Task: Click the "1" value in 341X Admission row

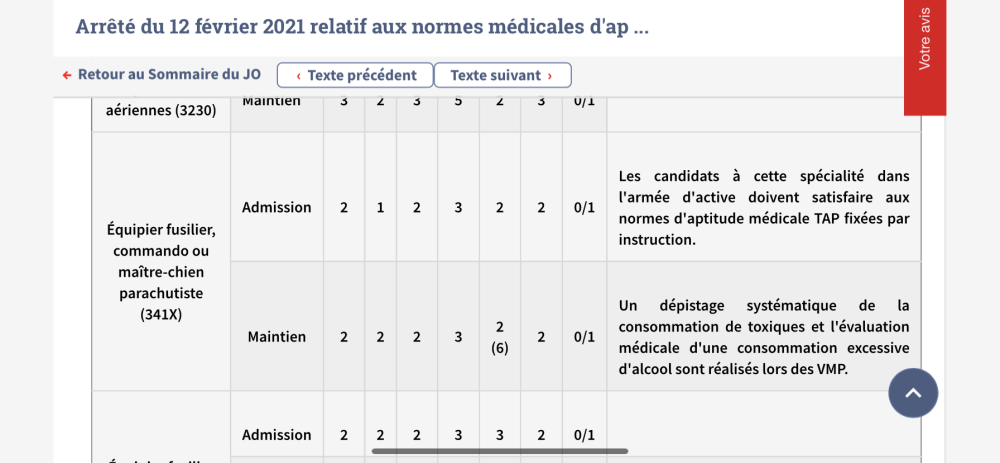Action: coord(380,207)
